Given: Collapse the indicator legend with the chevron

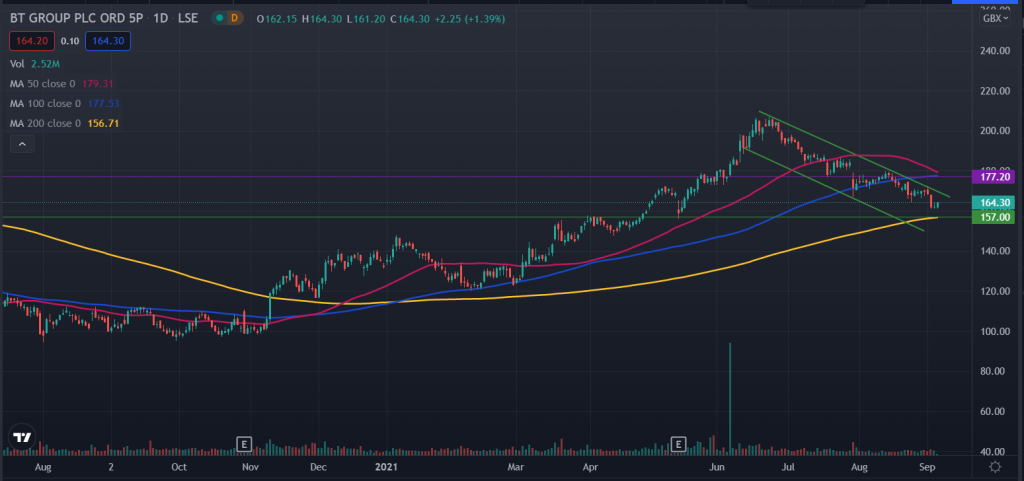Looking at the screenshot, I should pos(22,144).
